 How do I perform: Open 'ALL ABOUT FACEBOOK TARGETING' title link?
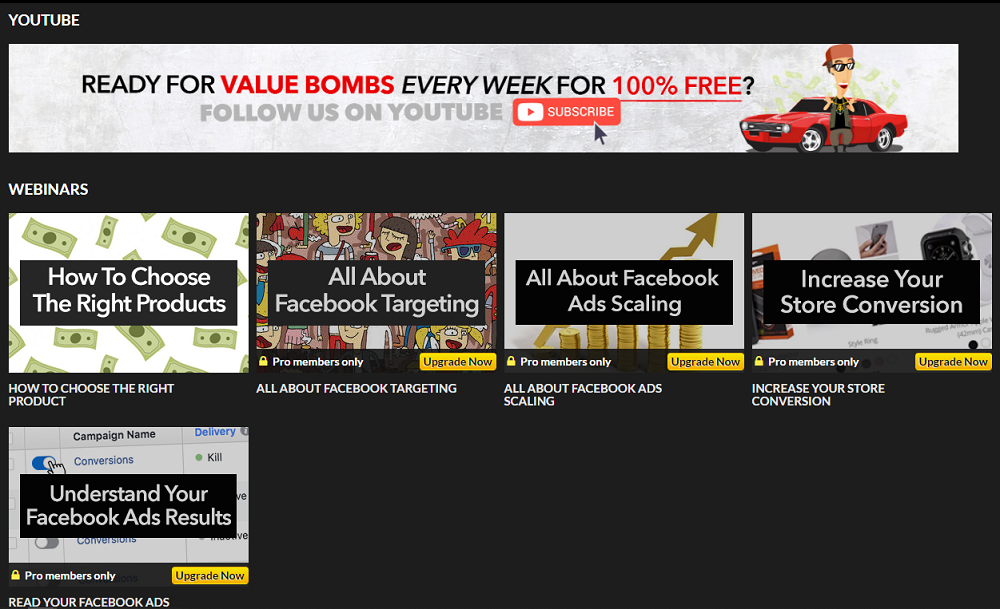[x=356, y=388]
